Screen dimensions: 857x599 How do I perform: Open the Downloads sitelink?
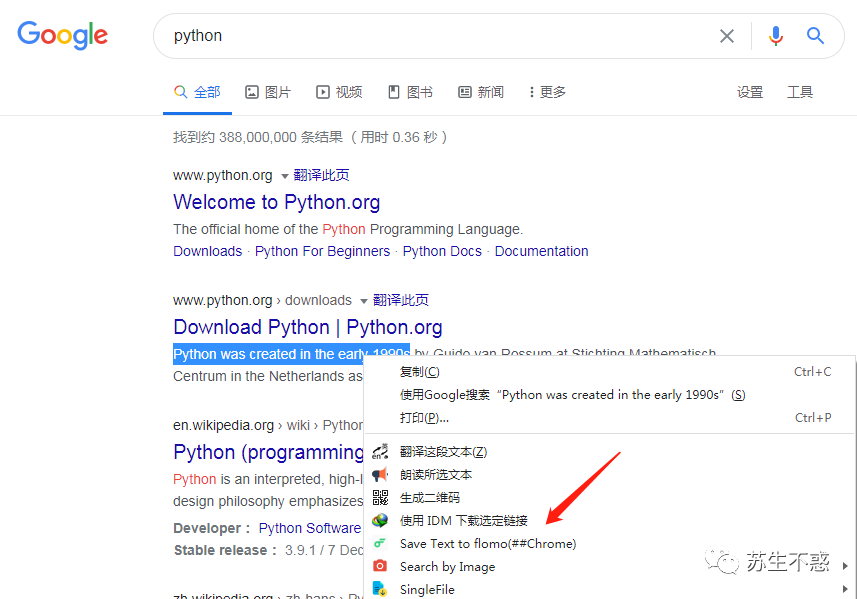pos(208,251)
